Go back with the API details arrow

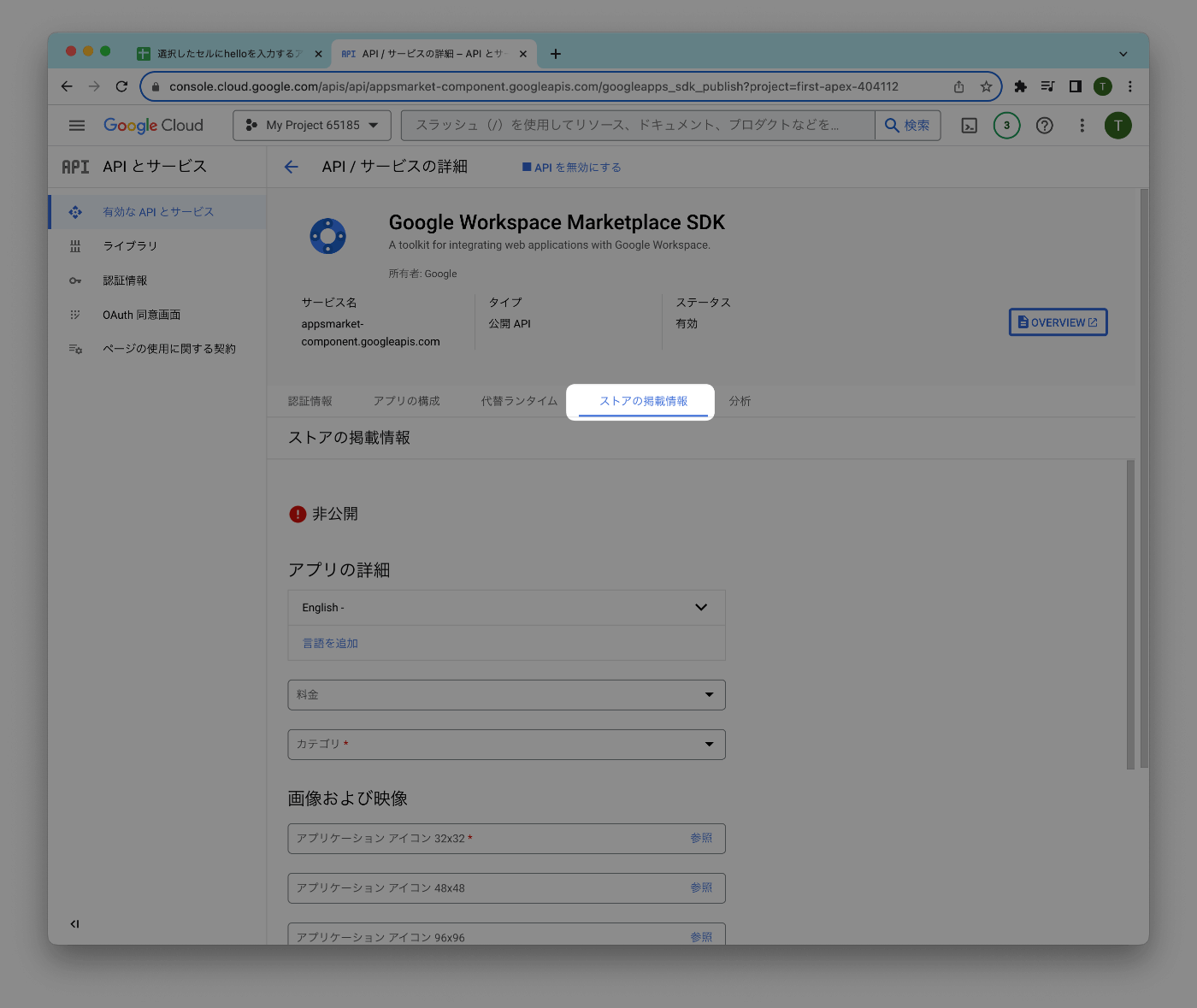pos(292,167)
